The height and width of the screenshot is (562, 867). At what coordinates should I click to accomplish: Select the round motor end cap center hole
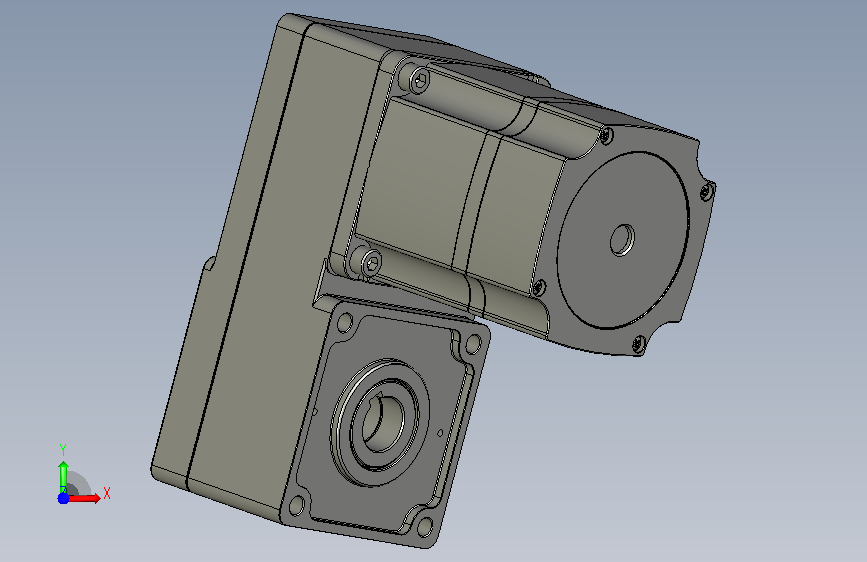(622, 240)
